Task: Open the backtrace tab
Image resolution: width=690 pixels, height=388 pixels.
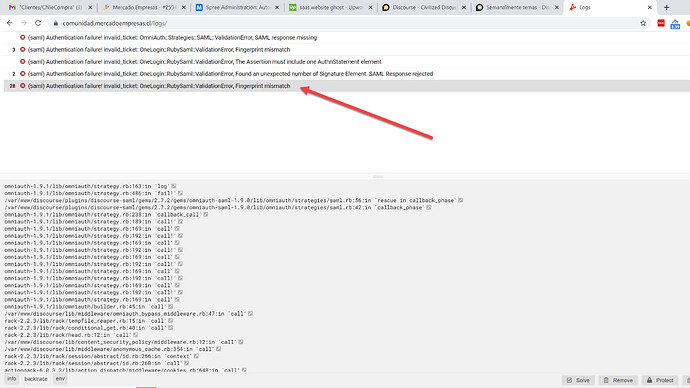Action: (36, 379)
